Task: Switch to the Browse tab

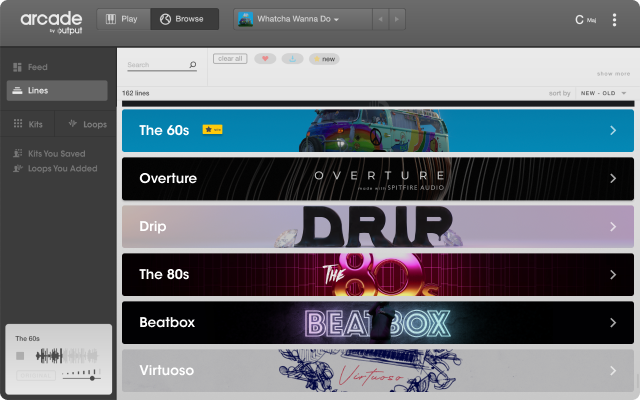Action: 184,19
